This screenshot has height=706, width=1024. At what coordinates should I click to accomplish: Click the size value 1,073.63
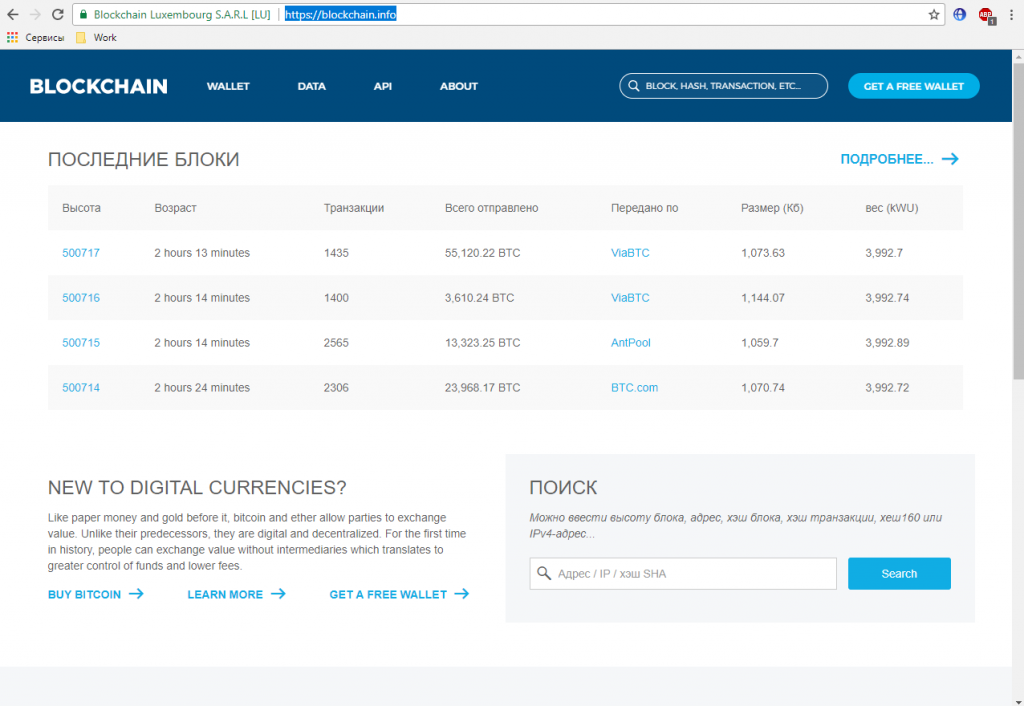coord(763,253)
